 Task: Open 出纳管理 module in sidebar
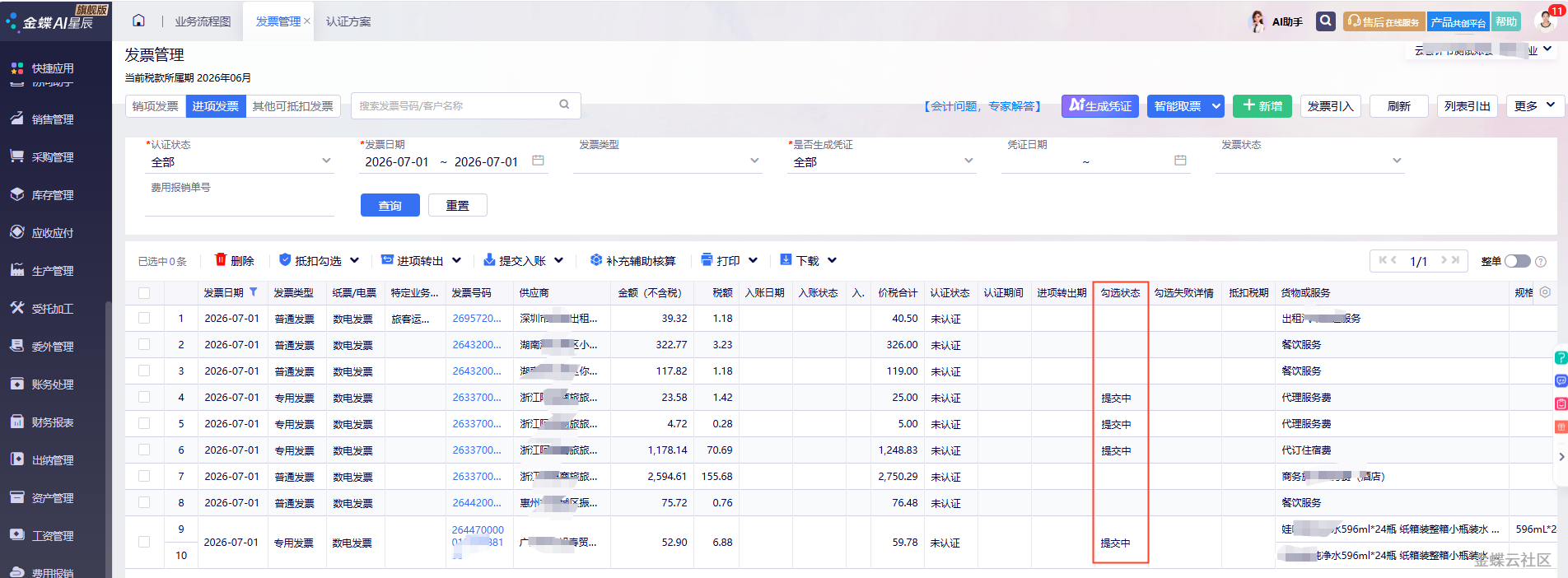click(54, 460)
